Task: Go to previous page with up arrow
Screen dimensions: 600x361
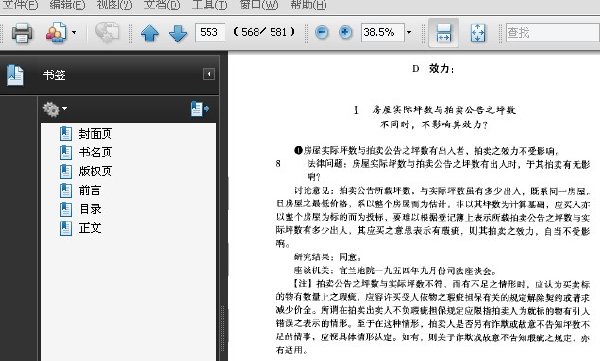Action: (150, 33)
